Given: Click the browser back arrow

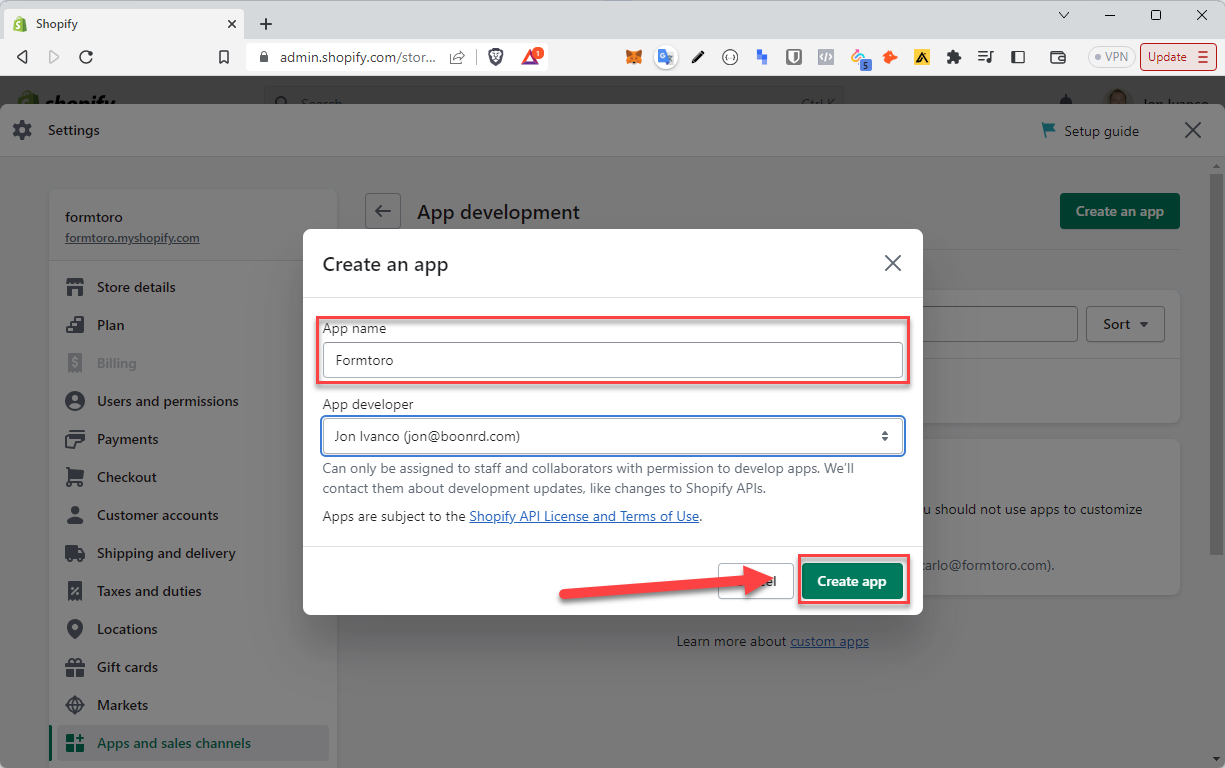Looking at the screenshot, I should (x=23, y=57).
